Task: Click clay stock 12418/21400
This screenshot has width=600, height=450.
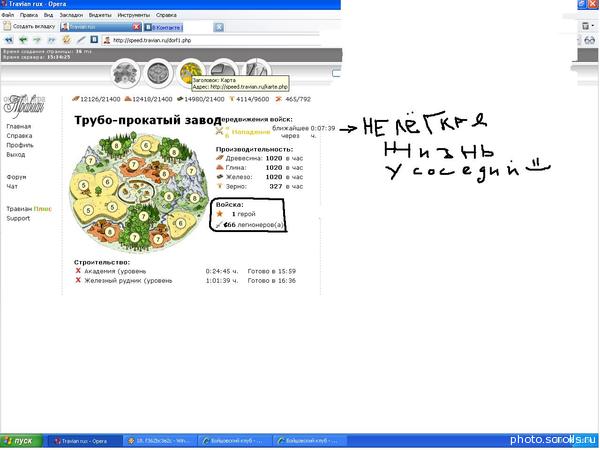Action: [x=148, y=99]
